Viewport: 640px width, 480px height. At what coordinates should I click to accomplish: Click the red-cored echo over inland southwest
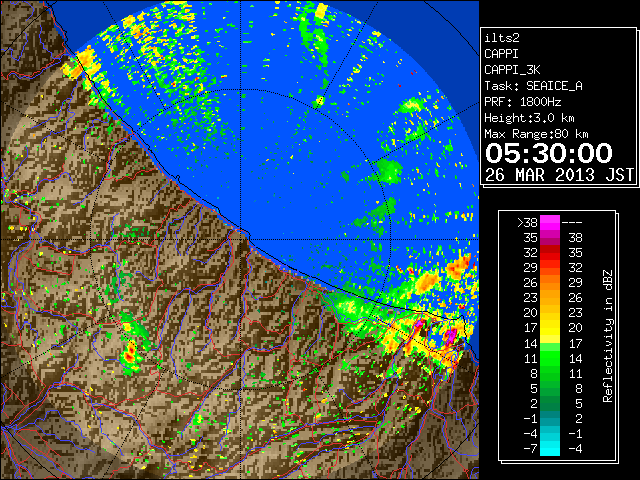[x=130, y=353]
